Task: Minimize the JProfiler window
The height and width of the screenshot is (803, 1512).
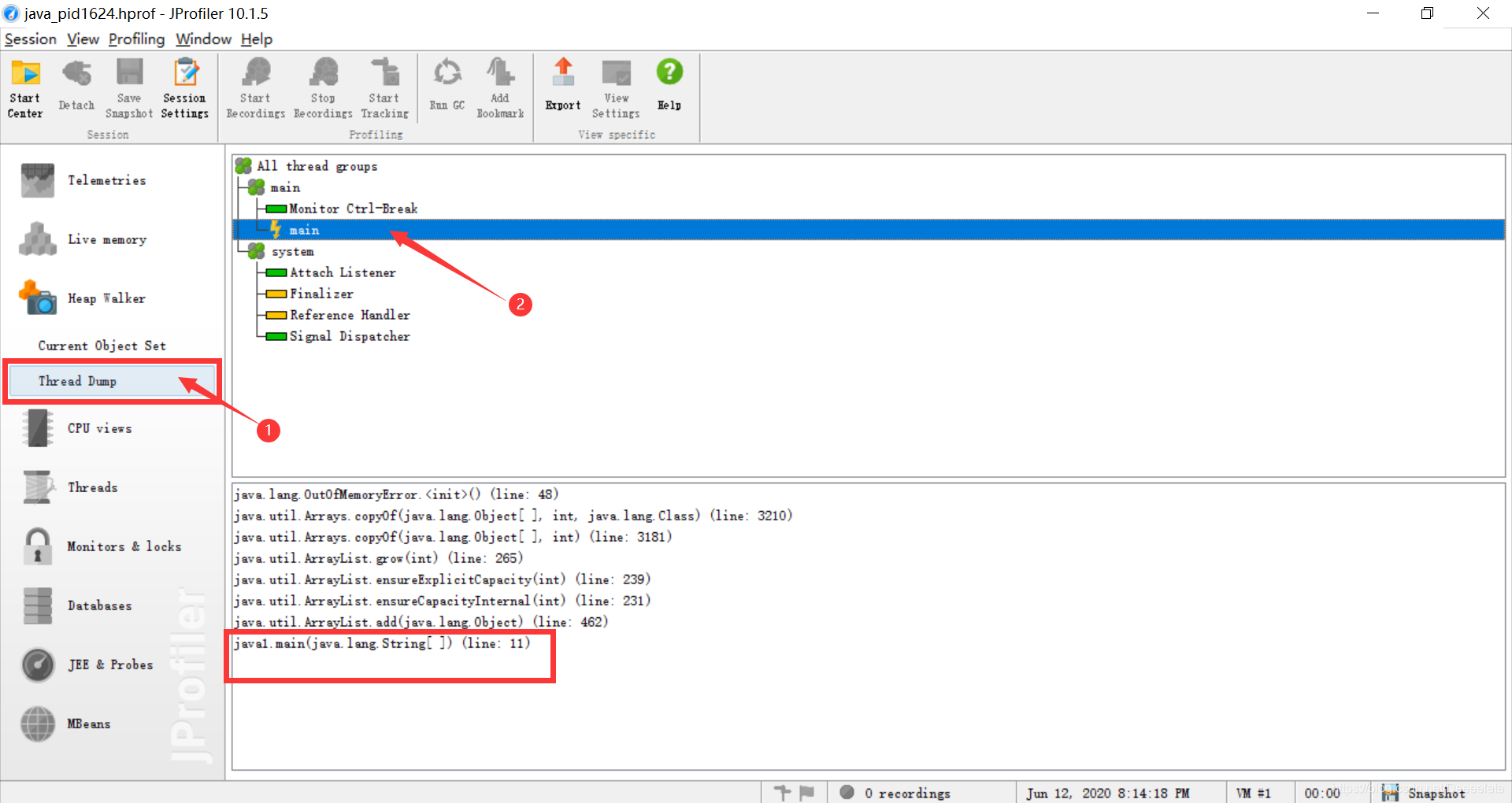Action: pyautogui.click(x=1373, y=13)
